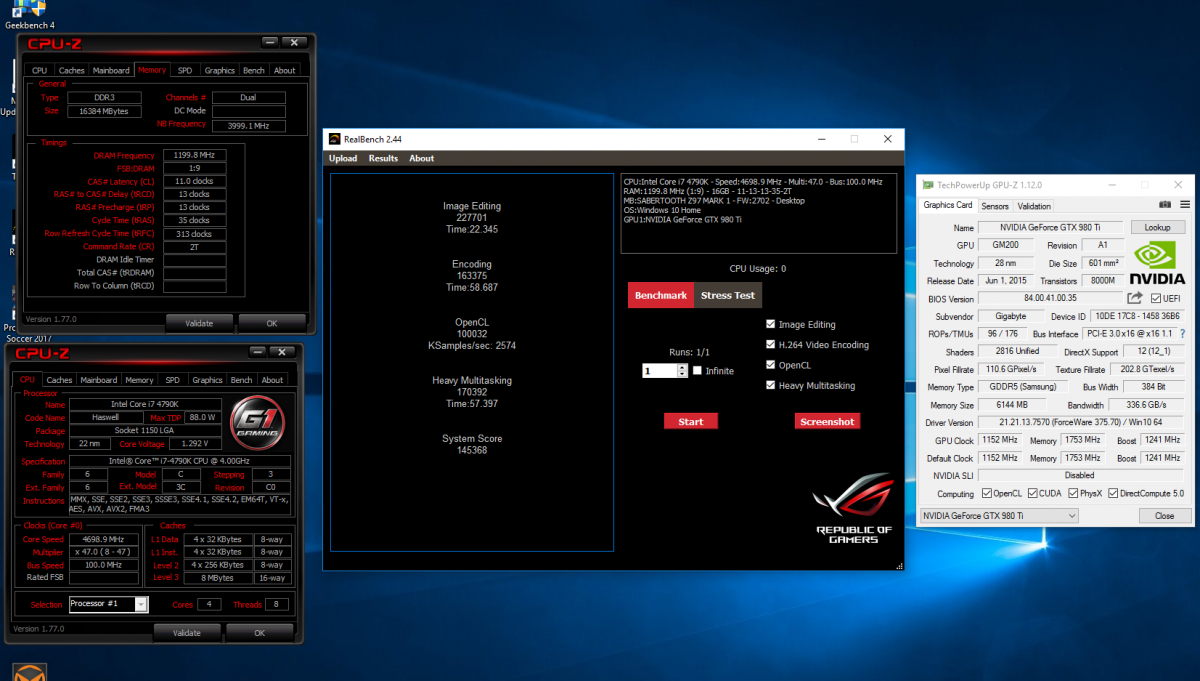This screenshot has height=681, width=1200.
Task: Click the DirectCompute 5.0 checkbox
Action: point(1113,493)
